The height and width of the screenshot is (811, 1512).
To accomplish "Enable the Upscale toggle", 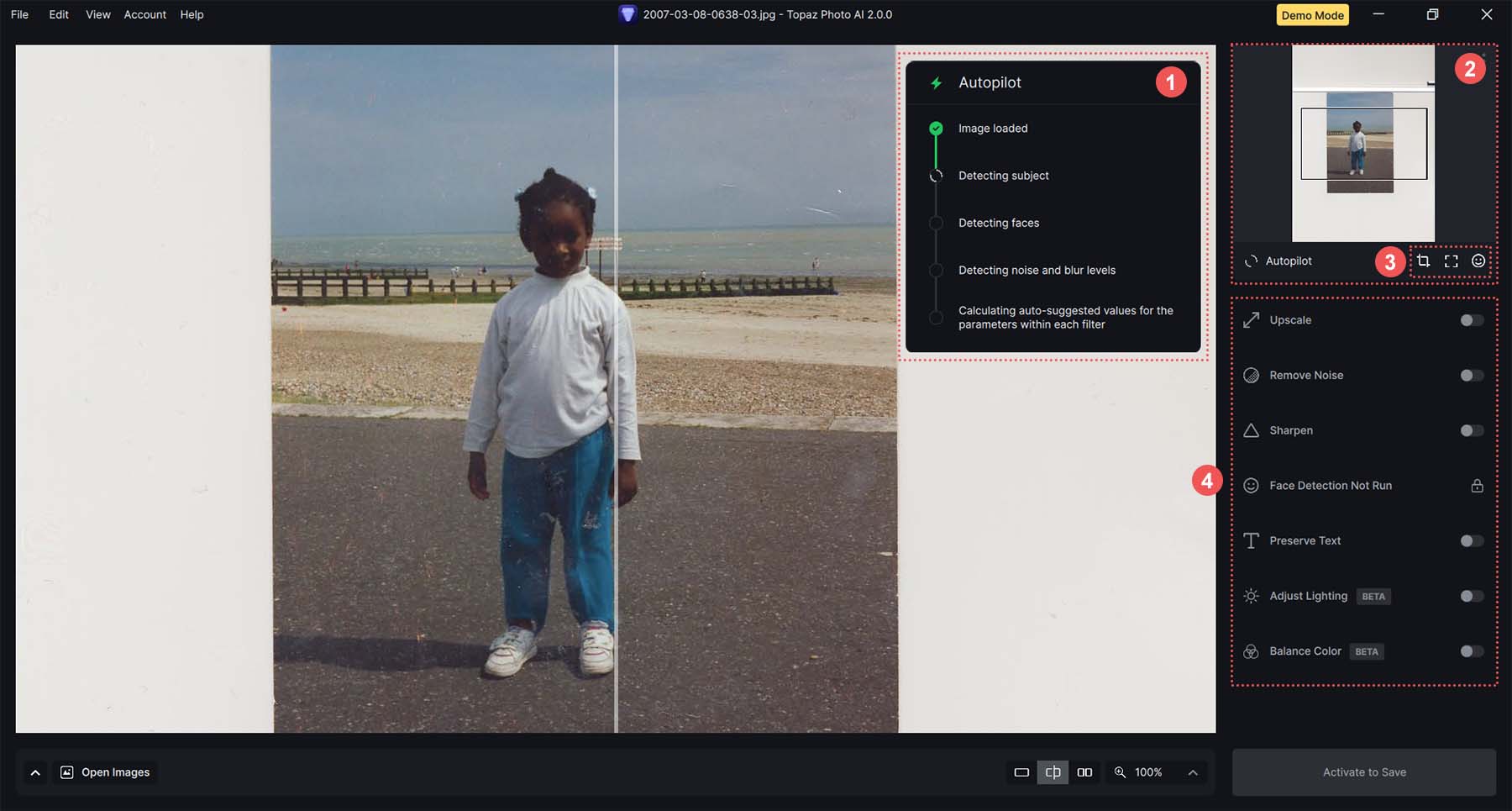I will [1472, 320].
